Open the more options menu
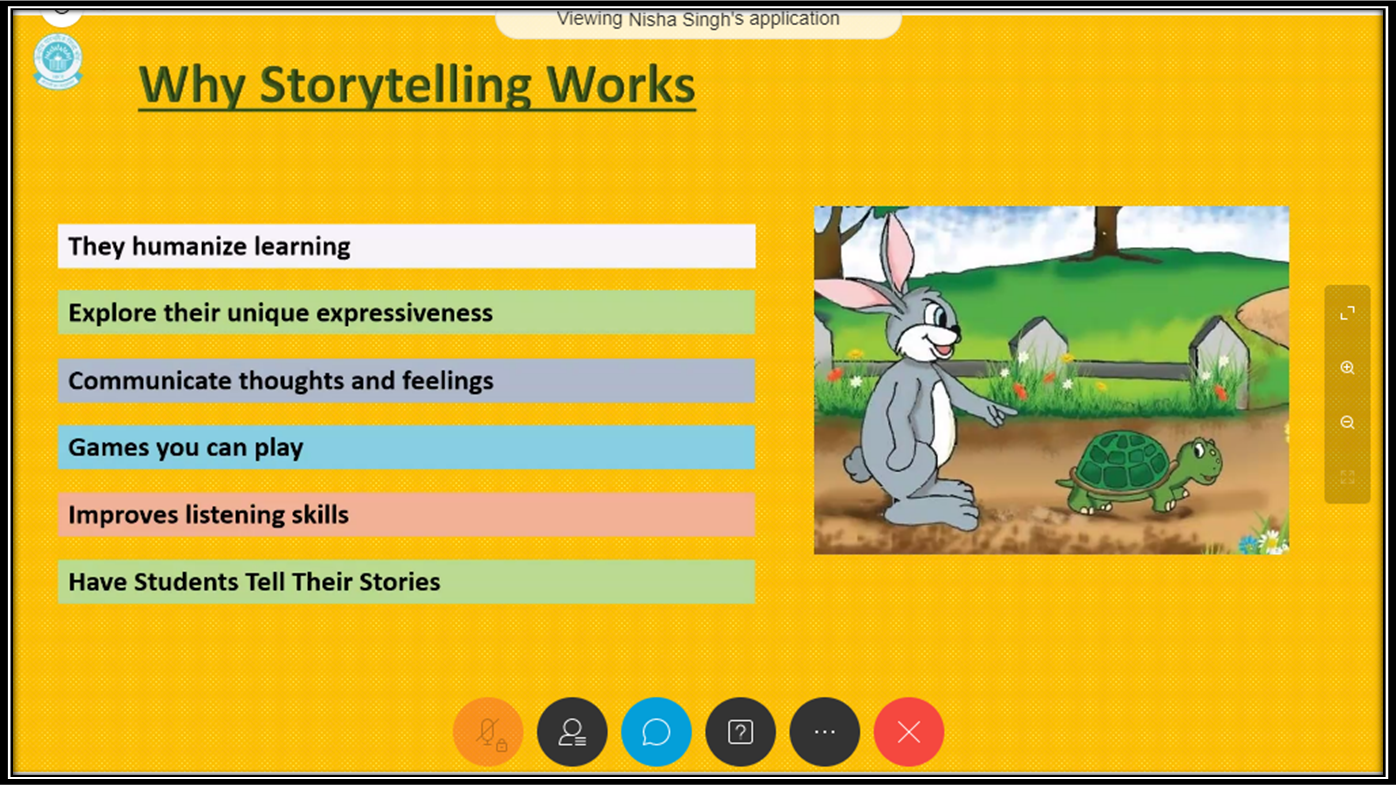 (x=824, y=732)
